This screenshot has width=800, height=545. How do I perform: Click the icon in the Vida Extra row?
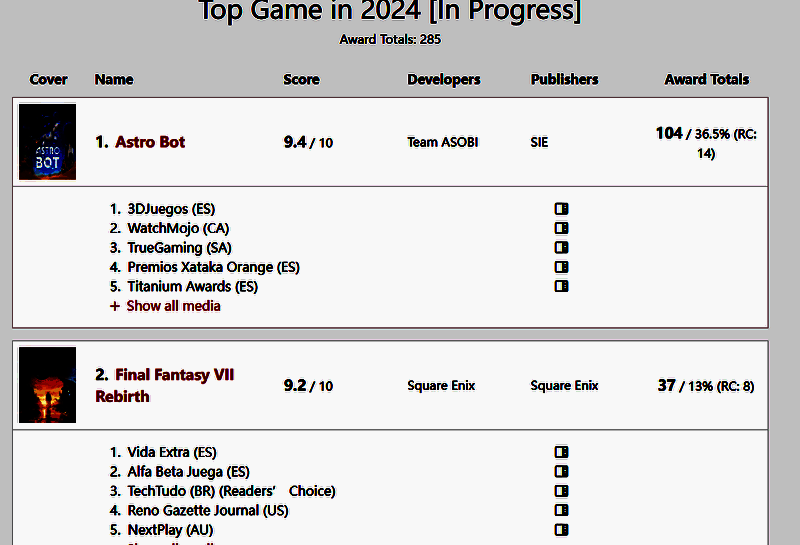coord(561,452)
